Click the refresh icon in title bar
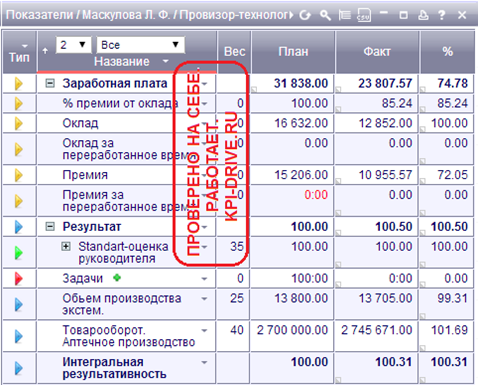The image size is (478, 385). coord(305,15)
